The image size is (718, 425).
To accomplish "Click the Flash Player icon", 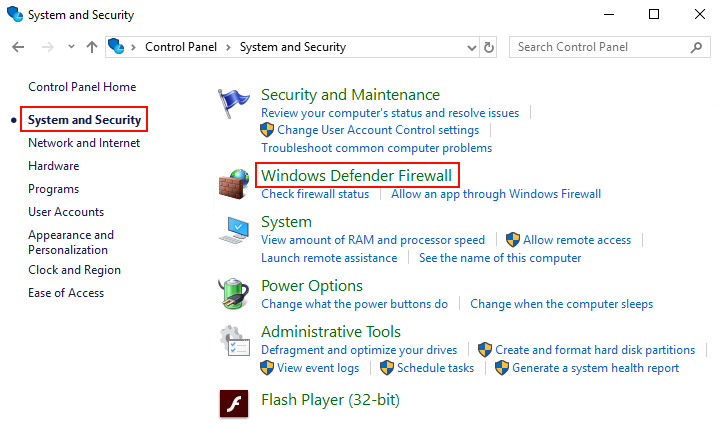I will pos(234,403).
